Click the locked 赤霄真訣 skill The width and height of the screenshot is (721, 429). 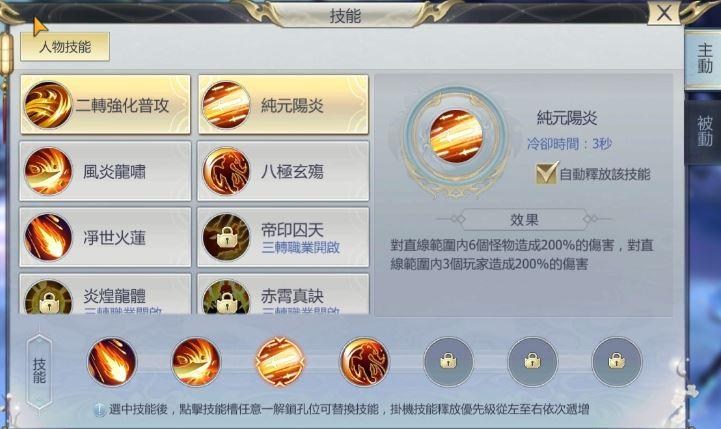[283, 294]
